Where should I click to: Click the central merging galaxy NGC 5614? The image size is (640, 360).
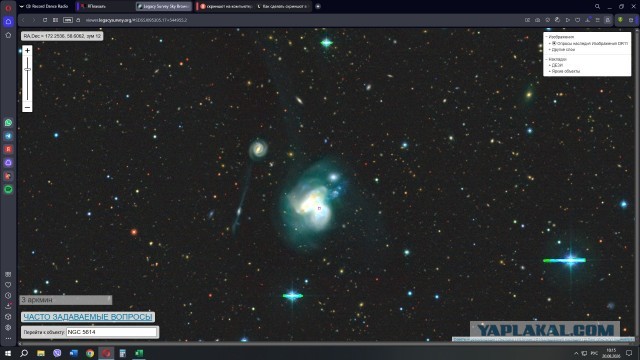pos(312,204)
